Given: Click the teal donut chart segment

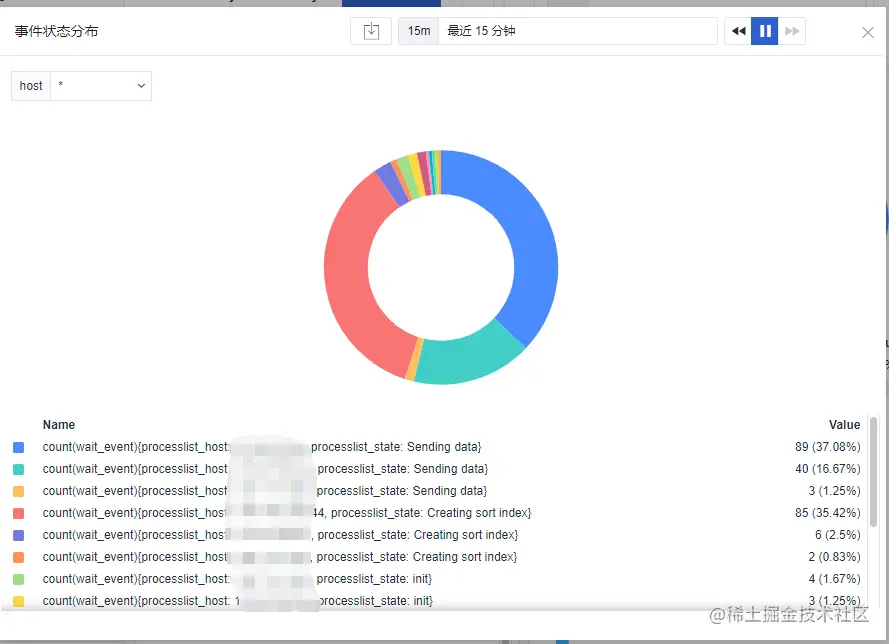Looking at the screenshot, I should pos(468,360).
